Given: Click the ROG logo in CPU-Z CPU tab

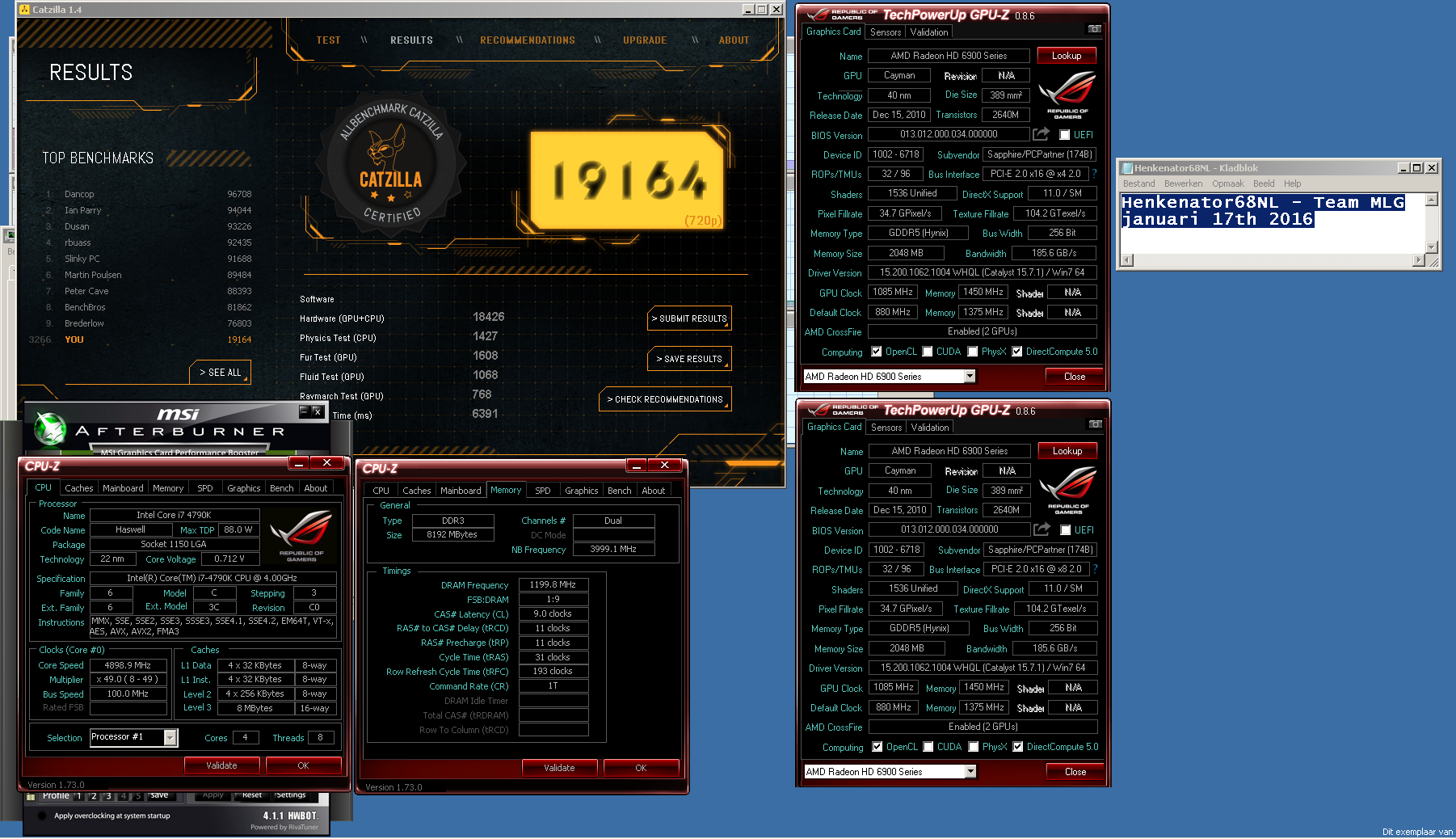Looking at the screenshot, I should pos(301,536).
